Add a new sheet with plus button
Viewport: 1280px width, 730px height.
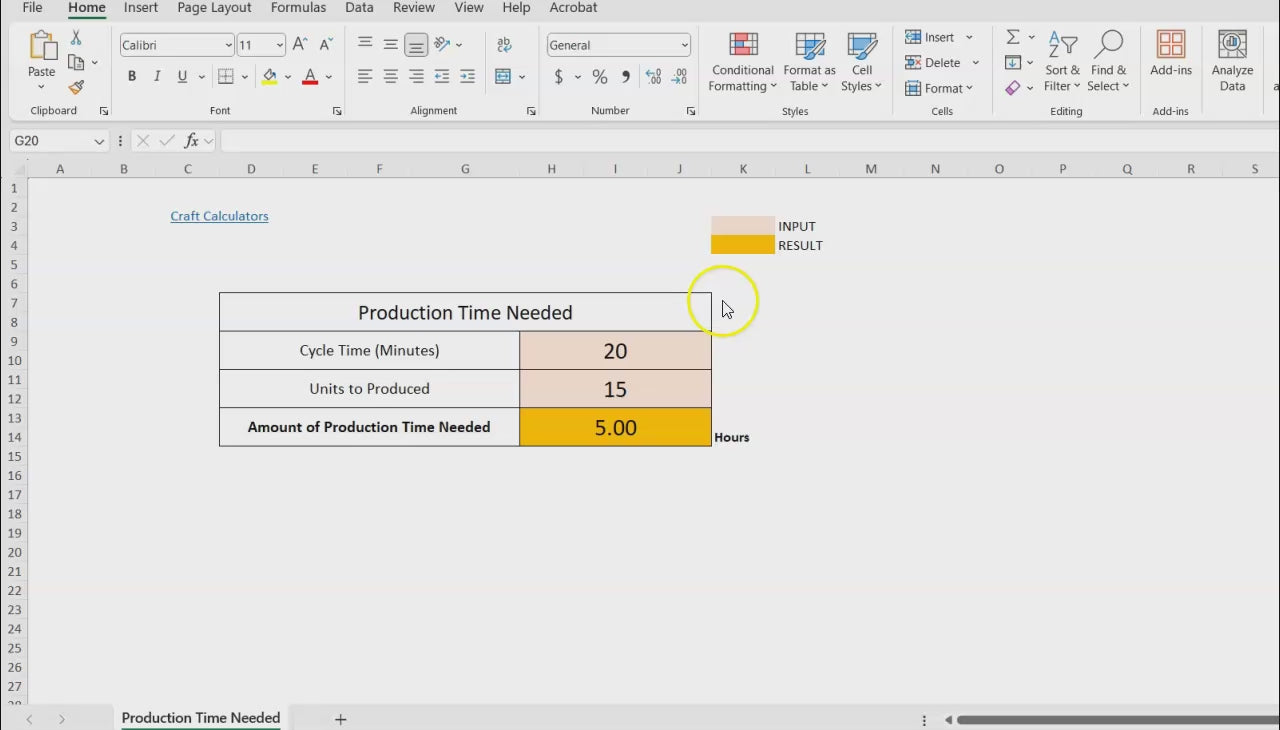click(340, 719)
